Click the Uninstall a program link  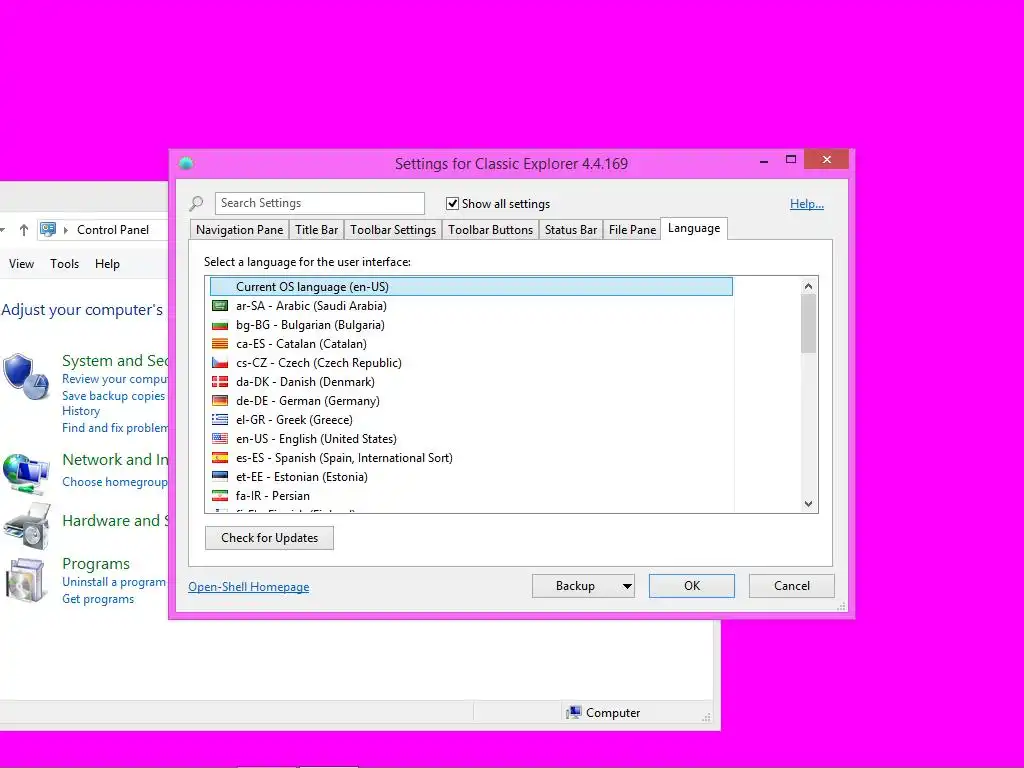[x=114, y=582]
